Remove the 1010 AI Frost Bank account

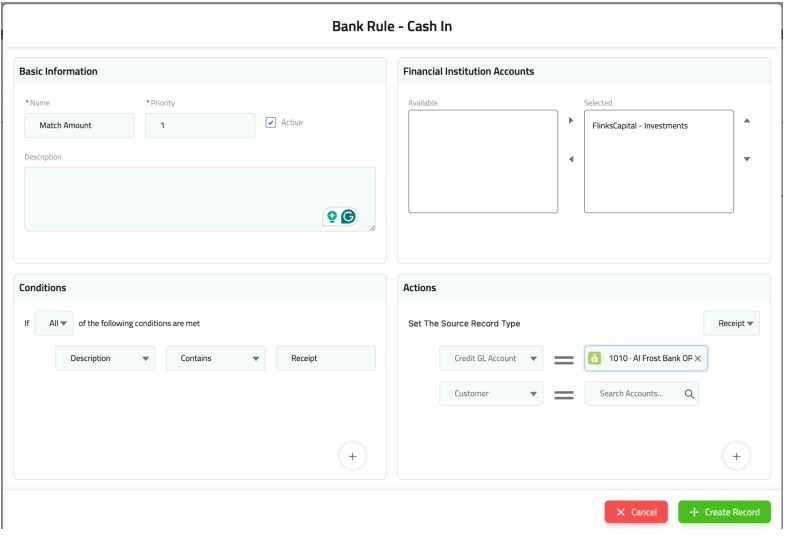[x=698, y=358]
